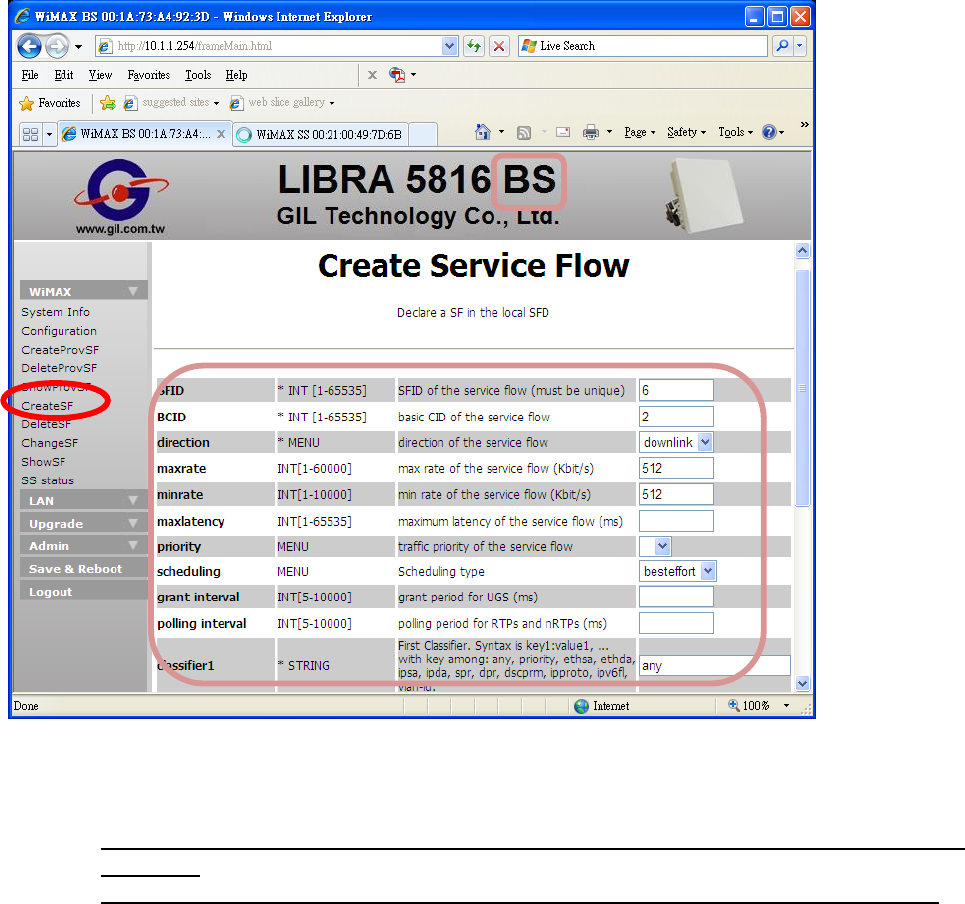Click the BCID input field
The image size is (965, 904).
(676, 417)
